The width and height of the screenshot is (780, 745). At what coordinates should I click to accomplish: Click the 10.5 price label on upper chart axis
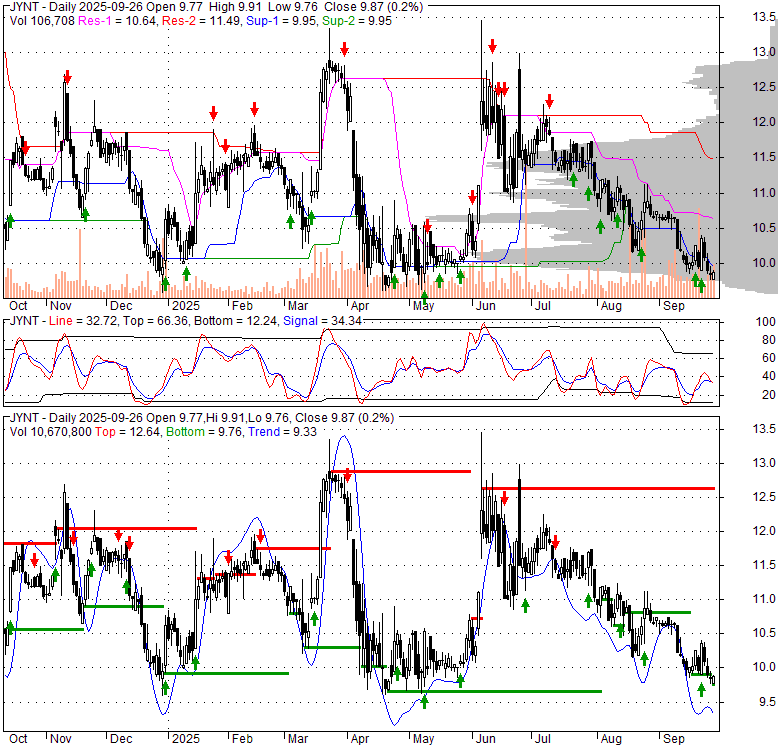pos(764,228)
